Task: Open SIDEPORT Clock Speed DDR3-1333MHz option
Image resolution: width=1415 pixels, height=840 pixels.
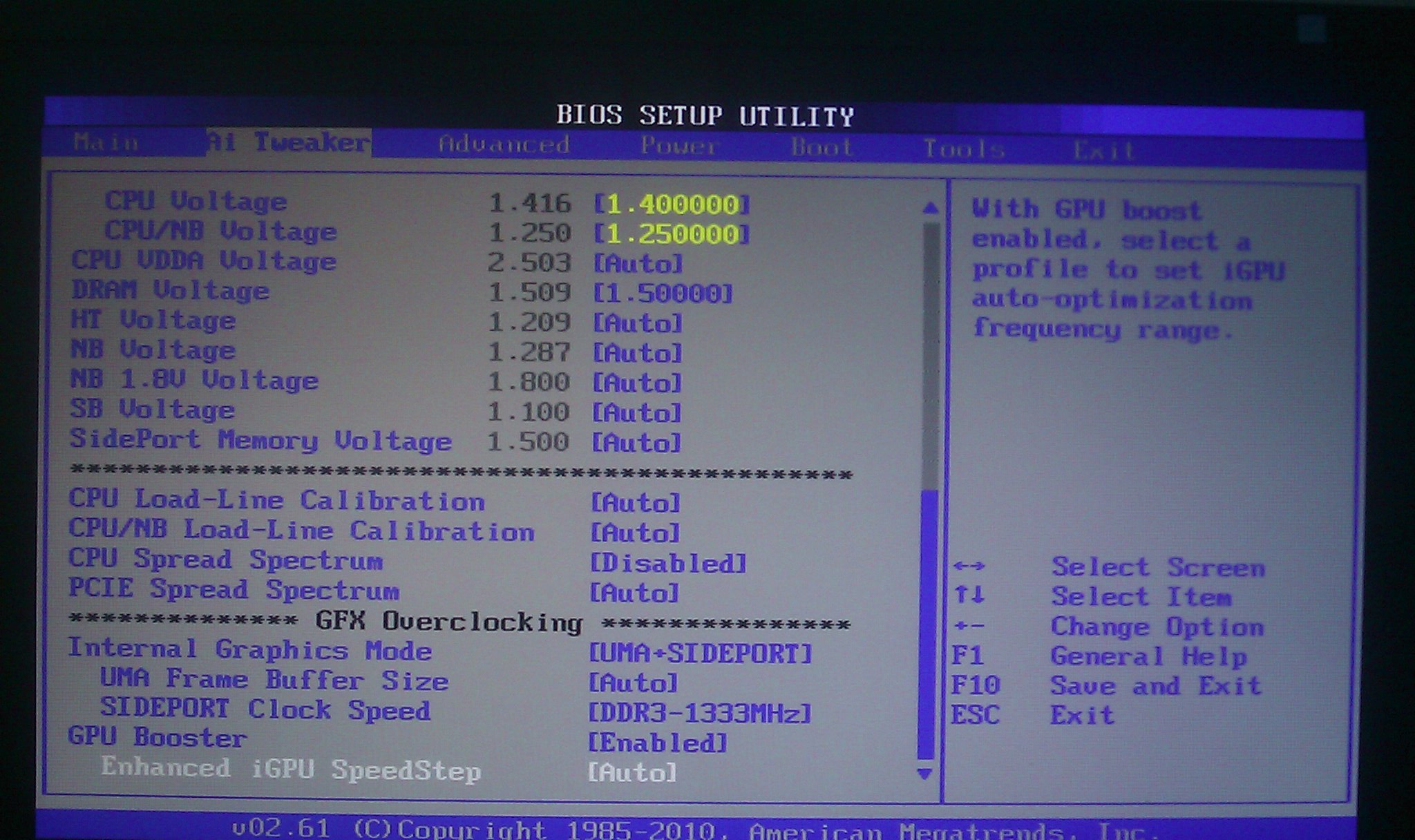Action: (699, 714)
